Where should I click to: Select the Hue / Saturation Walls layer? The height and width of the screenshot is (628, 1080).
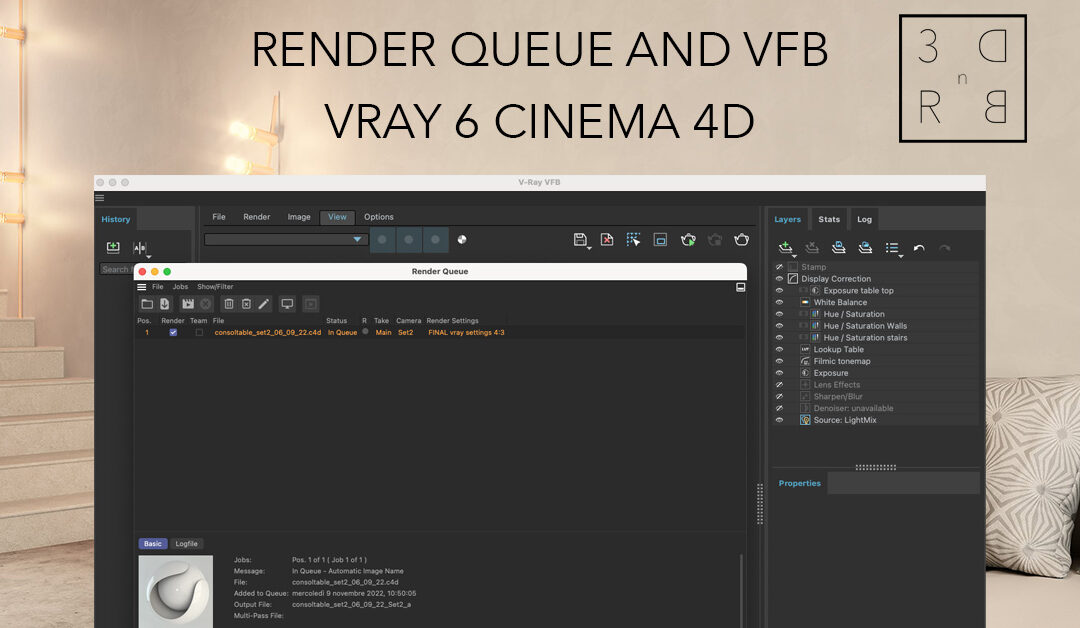(x=865, y=326)
